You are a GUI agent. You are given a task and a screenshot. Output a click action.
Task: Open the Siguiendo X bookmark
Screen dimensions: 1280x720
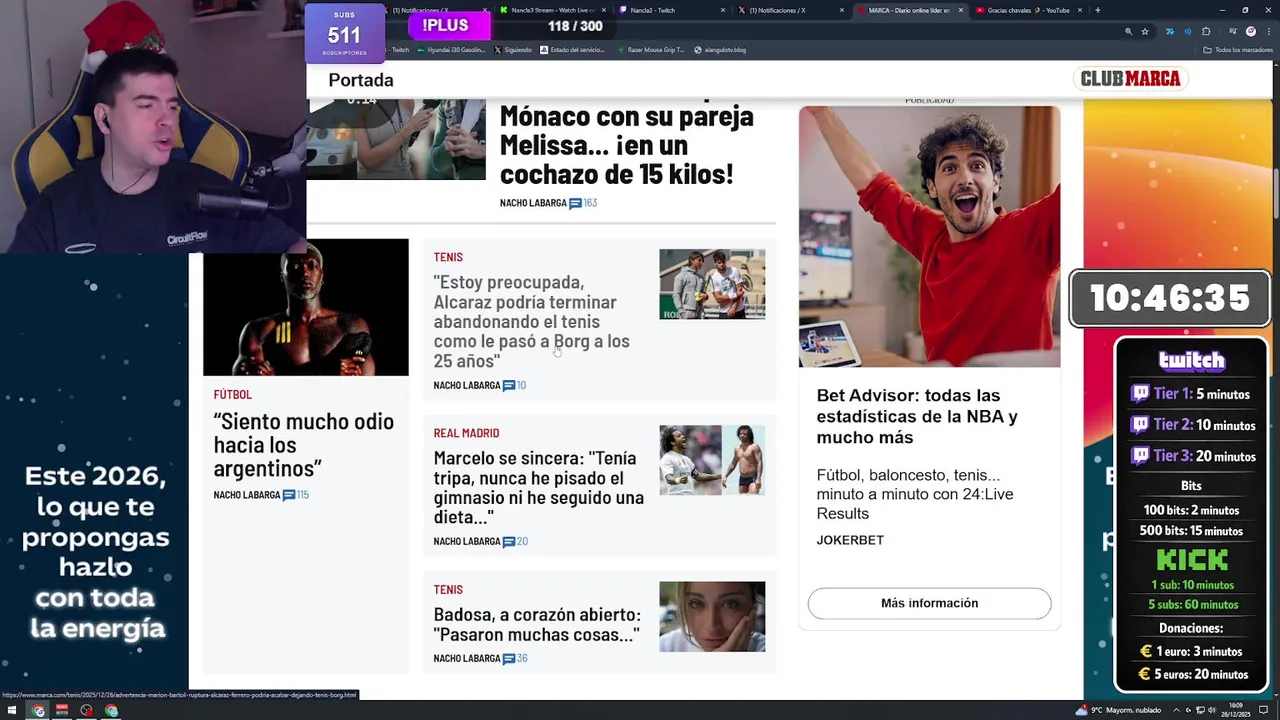pyautogui.click(x=514, y=50)
